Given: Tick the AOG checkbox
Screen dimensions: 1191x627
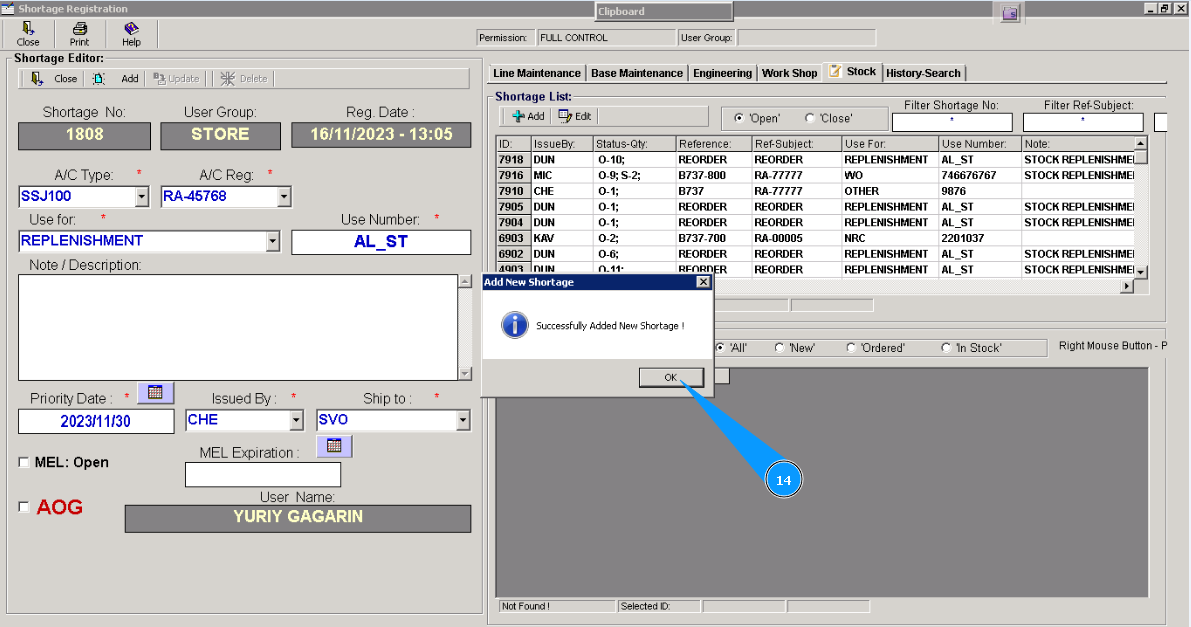Looking at the screenshot, I should tap(25, 507).
